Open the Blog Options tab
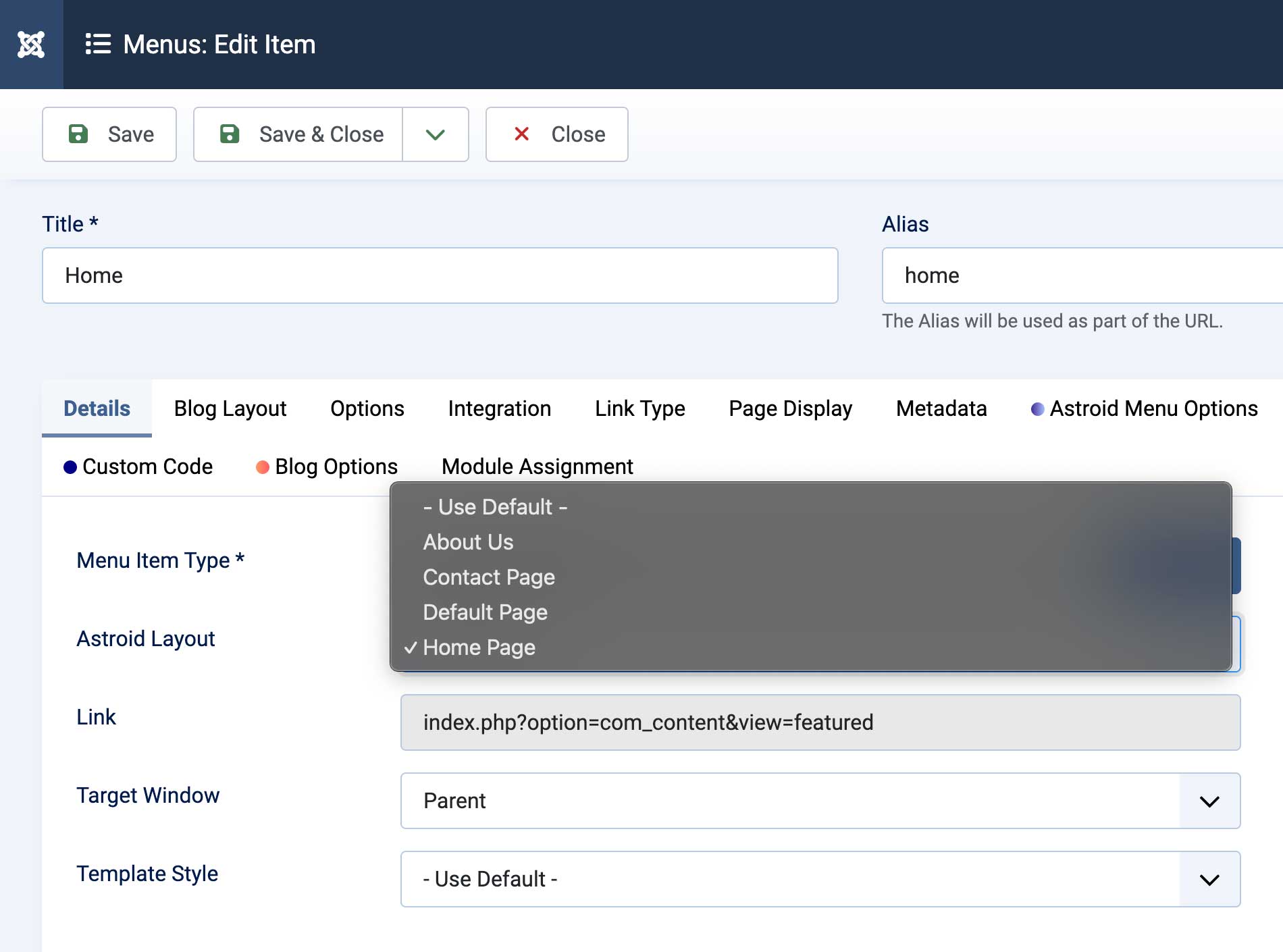This screenshot has height=952, width=1283. click(327, 467)
